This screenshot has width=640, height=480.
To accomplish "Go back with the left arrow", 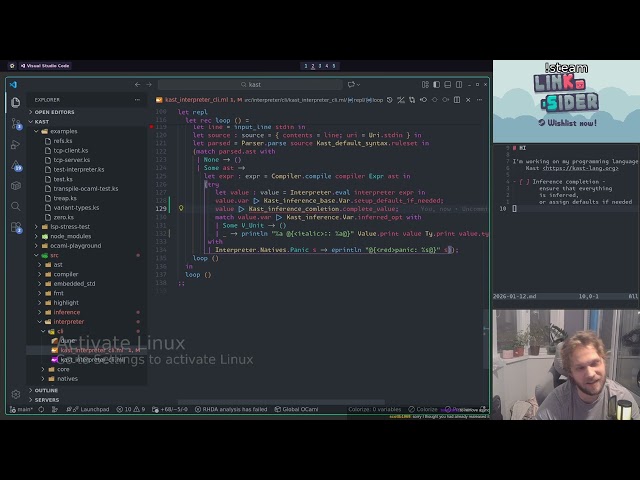I will pyautogui.click(x=138, y=84).
